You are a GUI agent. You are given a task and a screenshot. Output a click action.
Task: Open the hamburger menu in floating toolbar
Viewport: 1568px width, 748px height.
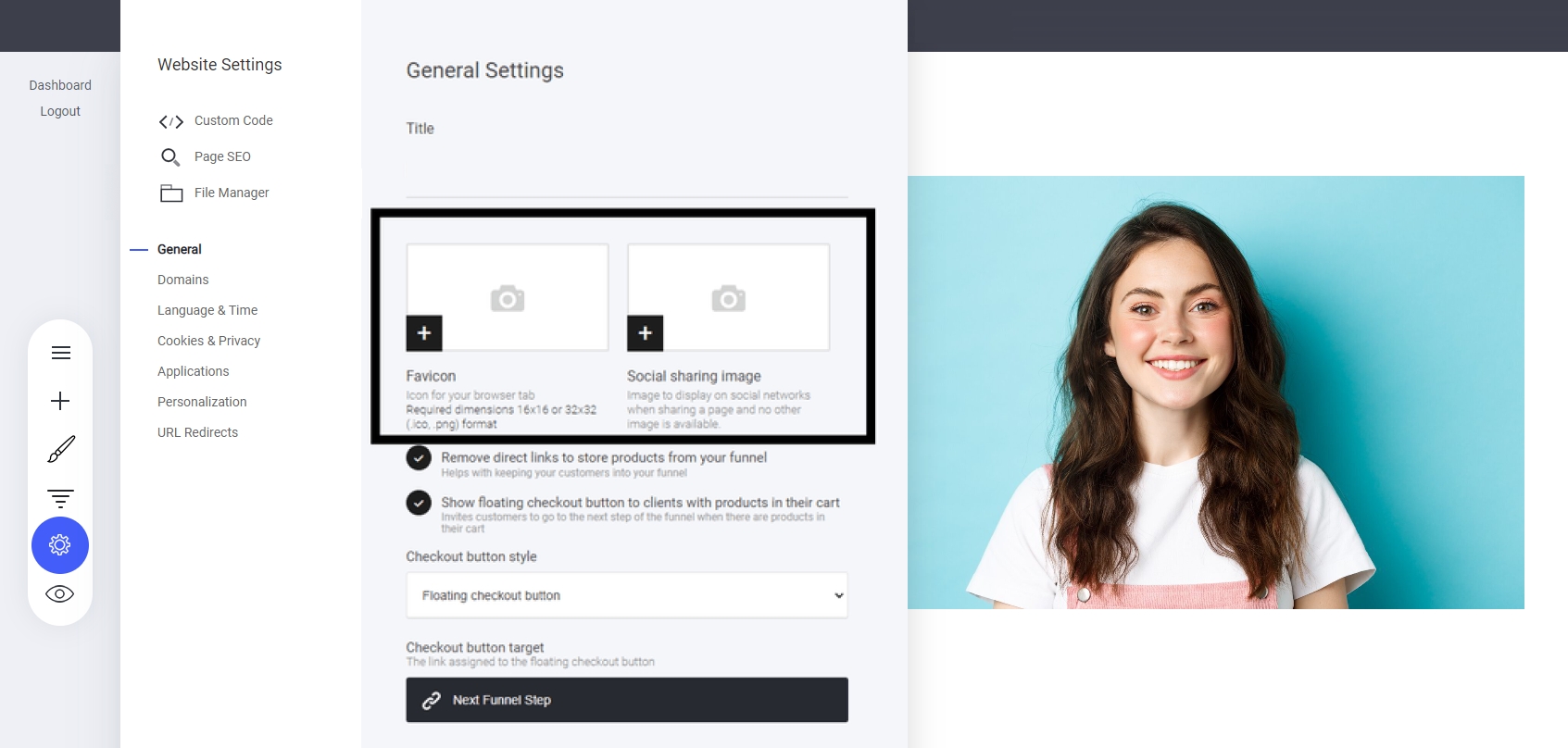60,353
